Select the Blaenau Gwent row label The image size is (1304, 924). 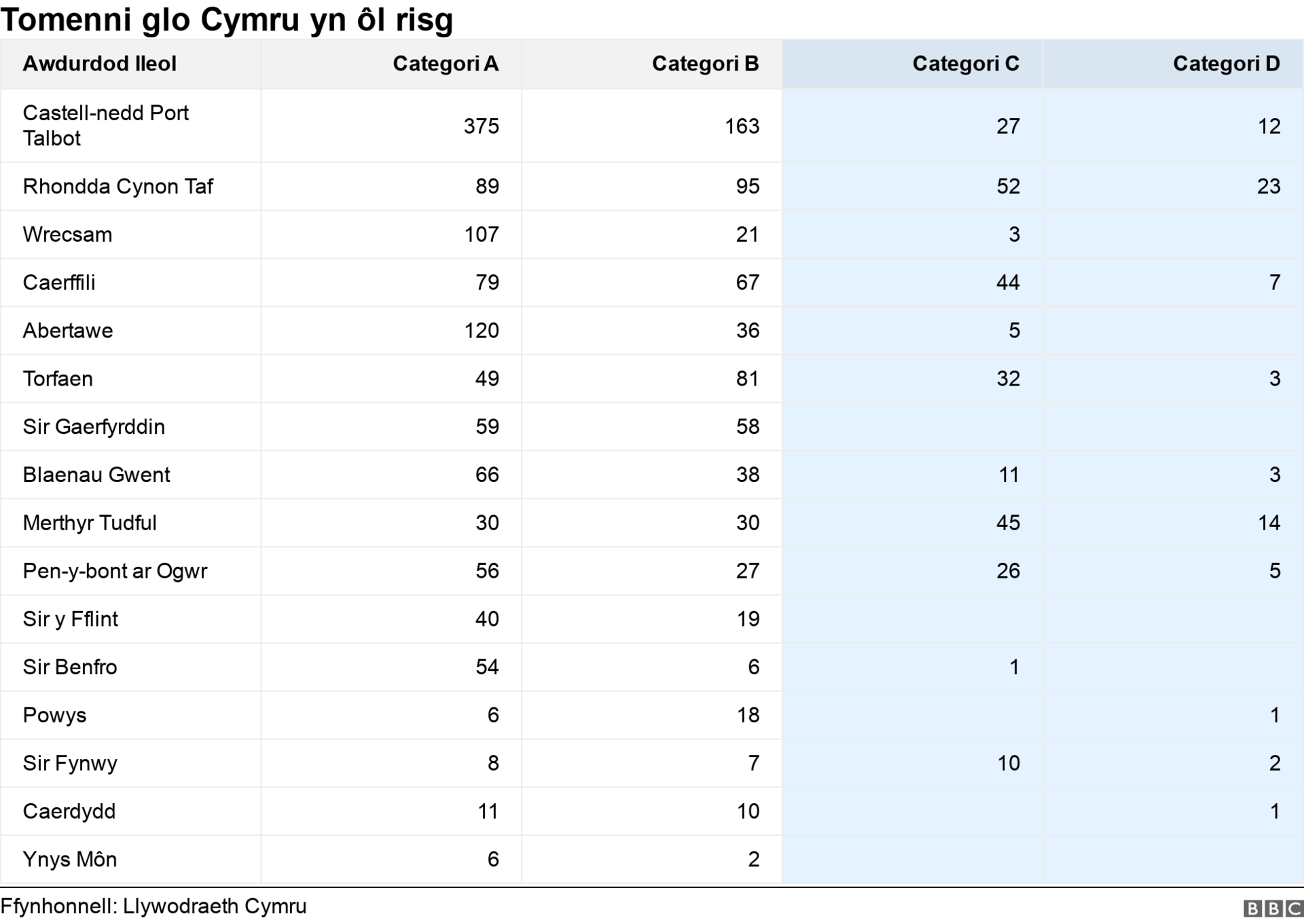pyautogui.click(x=96, y=475)
